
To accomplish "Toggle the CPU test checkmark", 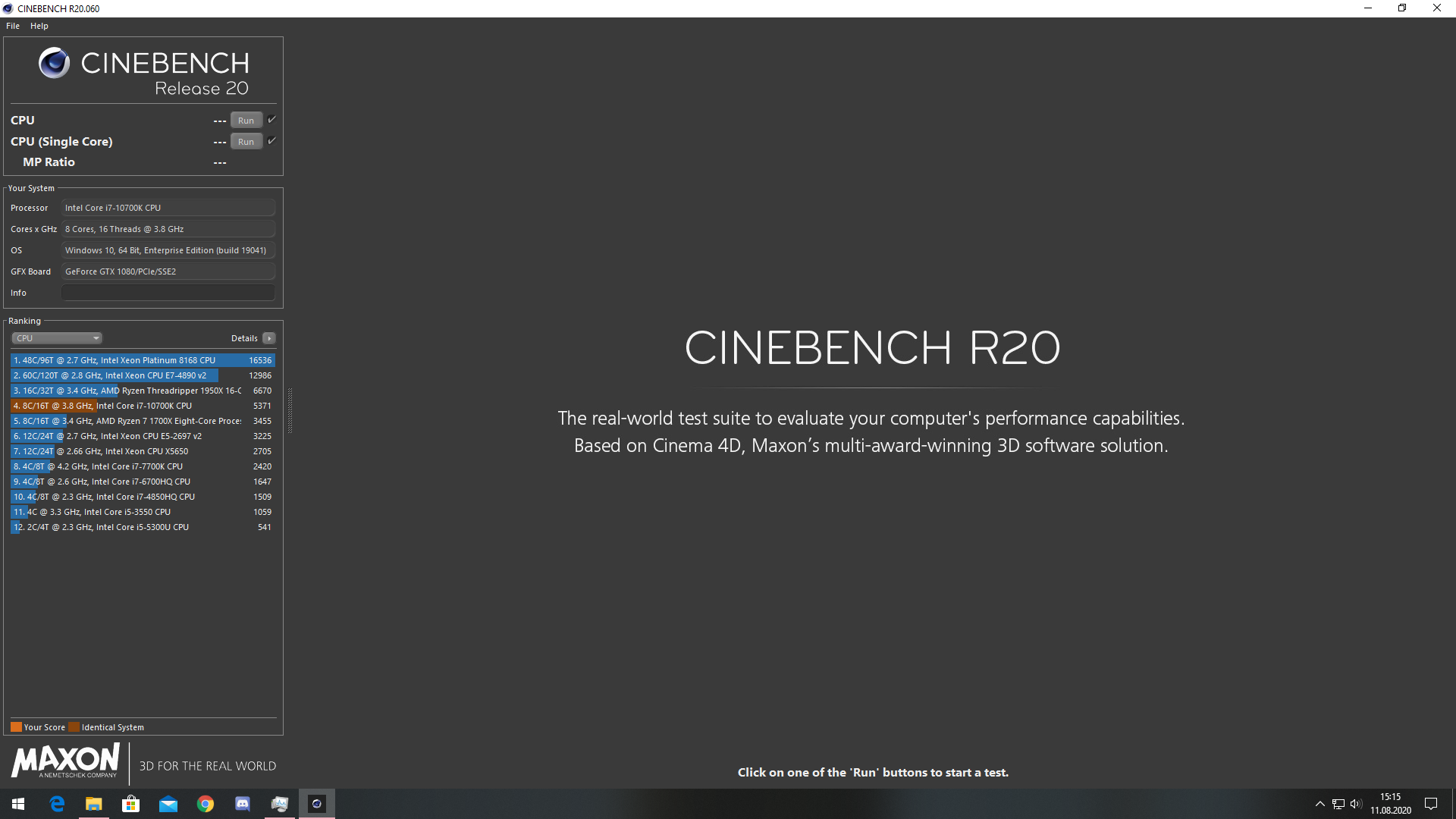I will coord(271,120).
